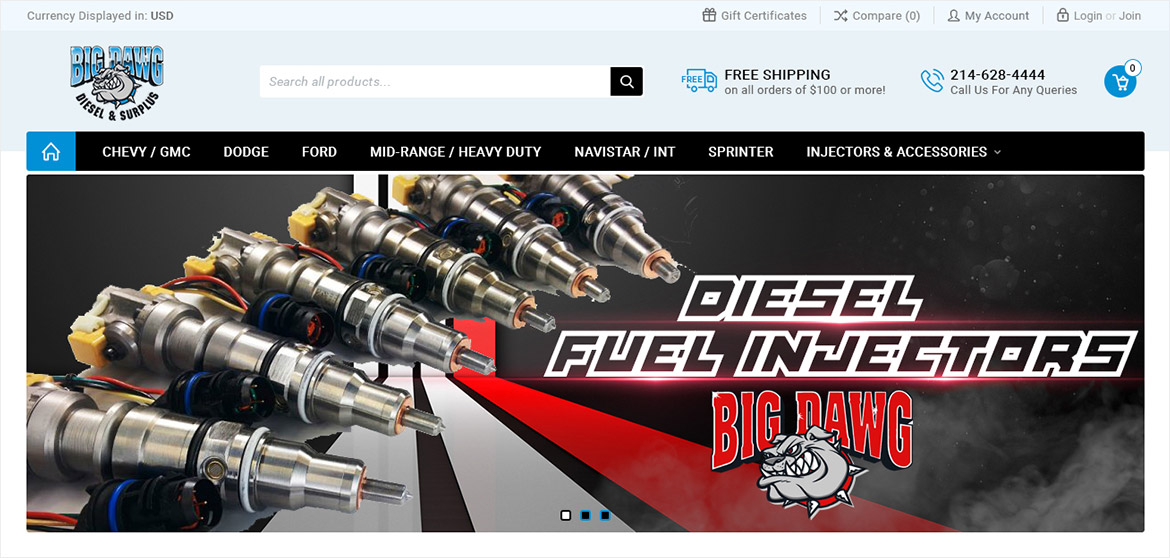
Task: Click the Big Dawg Diesel & Surplus logo
Action: tap(117, 81)
